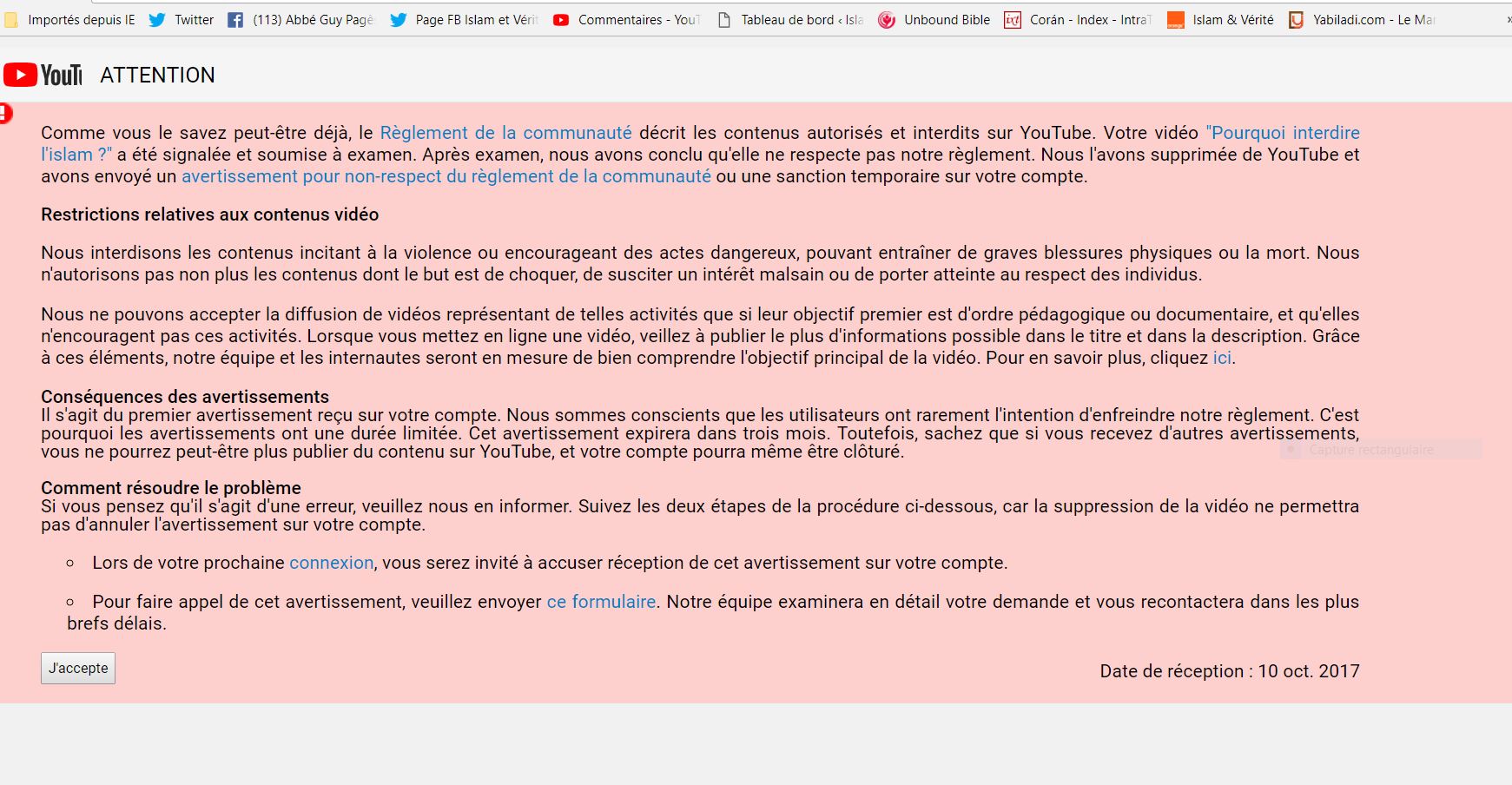
Task: Open the avertissement pour non-respect du règlement link
Action: pyautogui.click(x=446, y=176)
